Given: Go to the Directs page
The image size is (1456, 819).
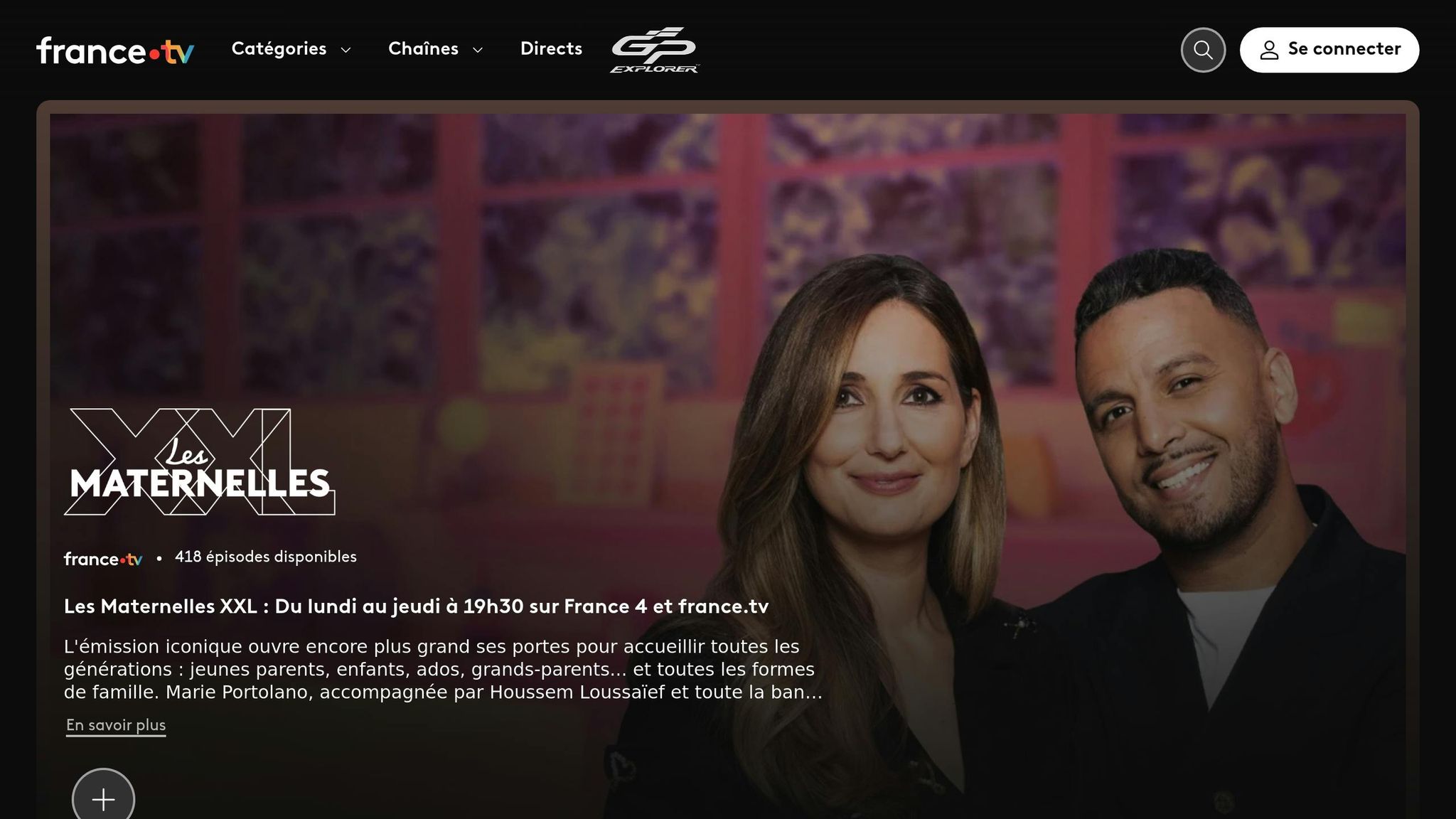Looking at the screenshot, I should pyautogui.click(x=551, y=49).
